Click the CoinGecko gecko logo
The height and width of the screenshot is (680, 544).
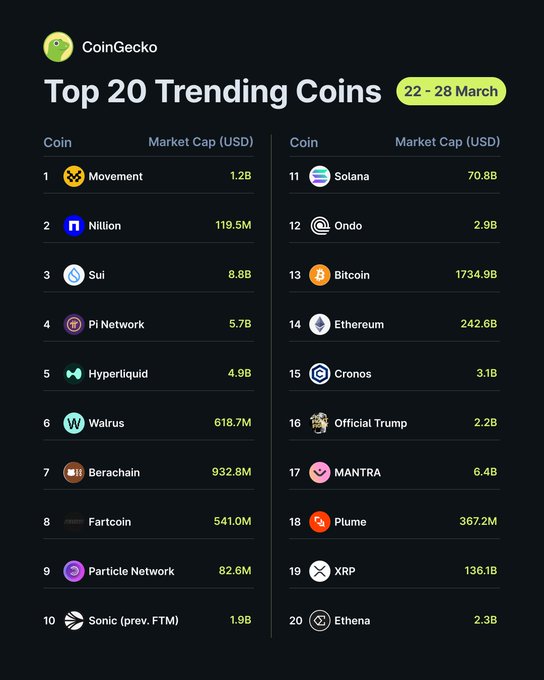58,47
